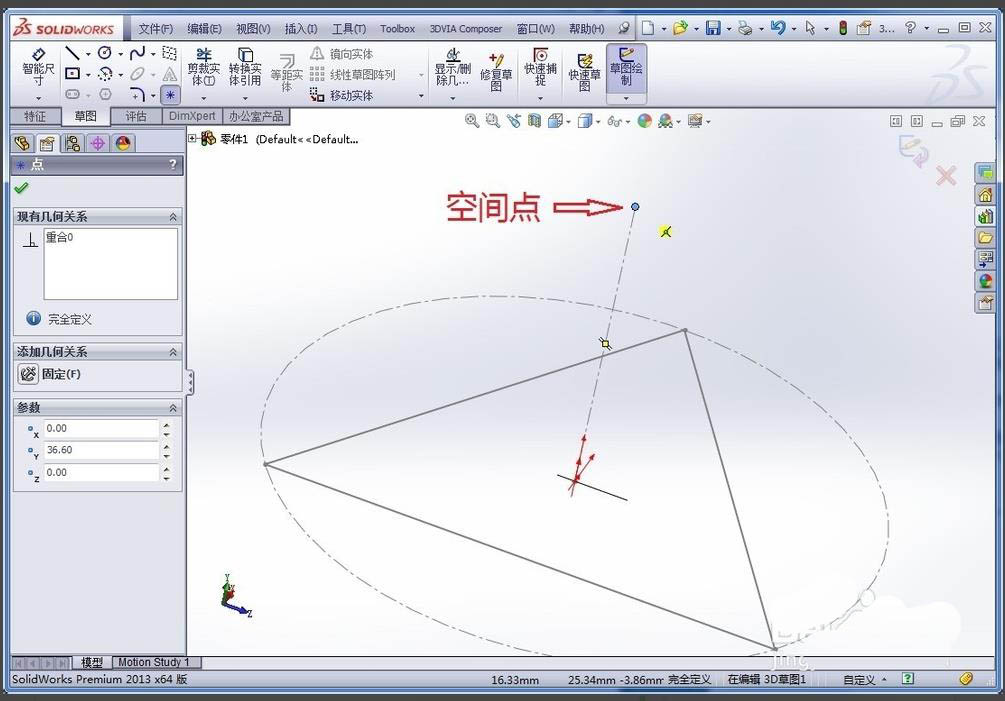
Task: Collapse the 现有几何关系 section
Action: click(173, 217)
